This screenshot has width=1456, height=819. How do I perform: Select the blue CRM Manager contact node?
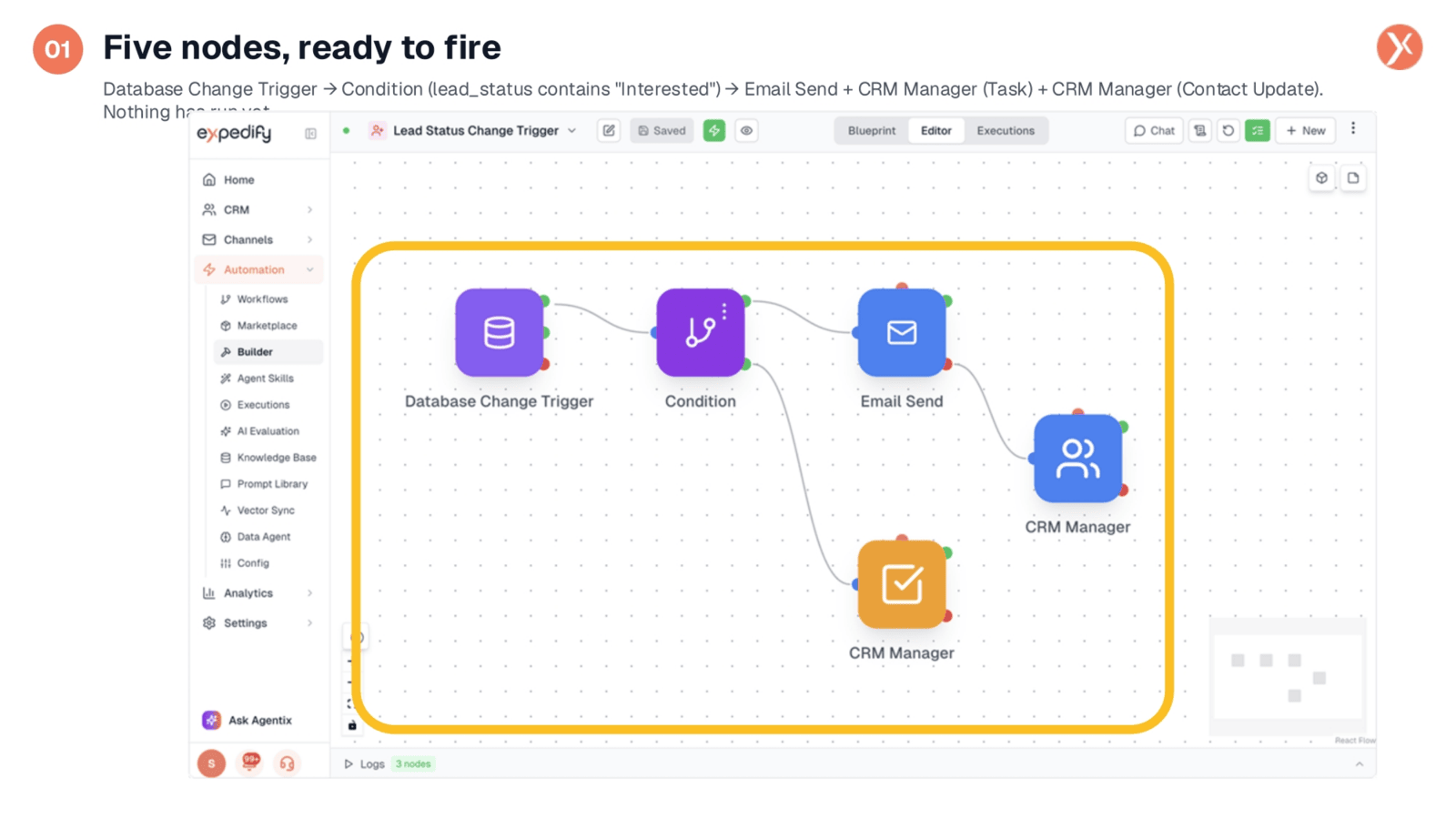pyautogui.click(x=1077, y=458)
